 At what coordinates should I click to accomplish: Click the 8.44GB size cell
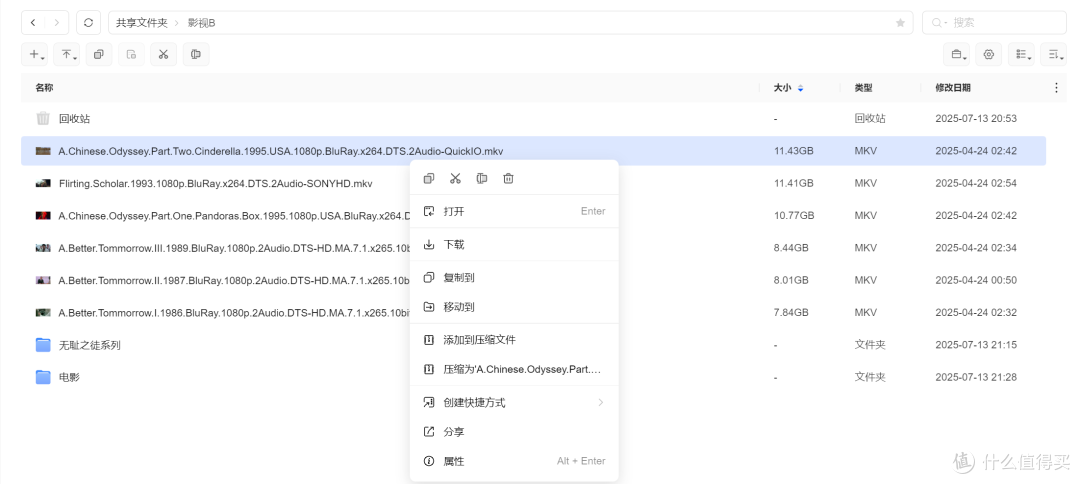point(791,248)
